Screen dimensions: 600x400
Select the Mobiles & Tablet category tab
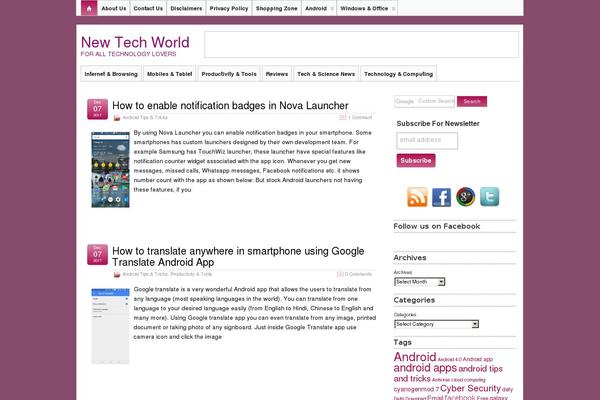point(170,74)
